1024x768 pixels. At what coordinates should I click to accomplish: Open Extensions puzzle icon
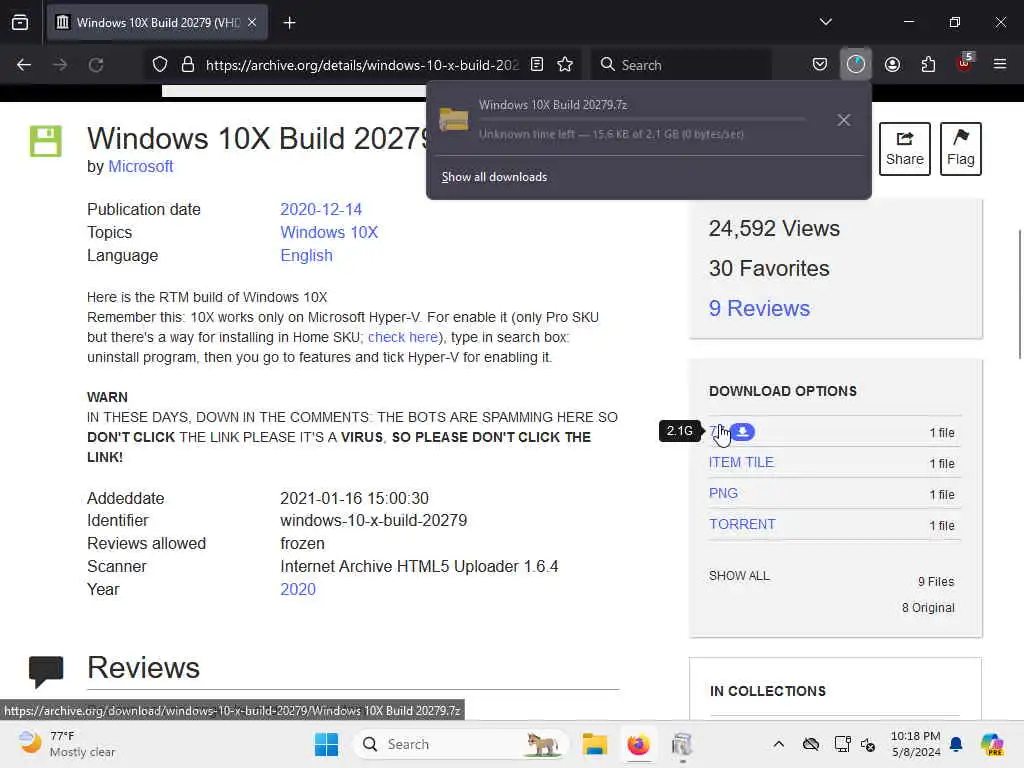click(x=928, y=65)
